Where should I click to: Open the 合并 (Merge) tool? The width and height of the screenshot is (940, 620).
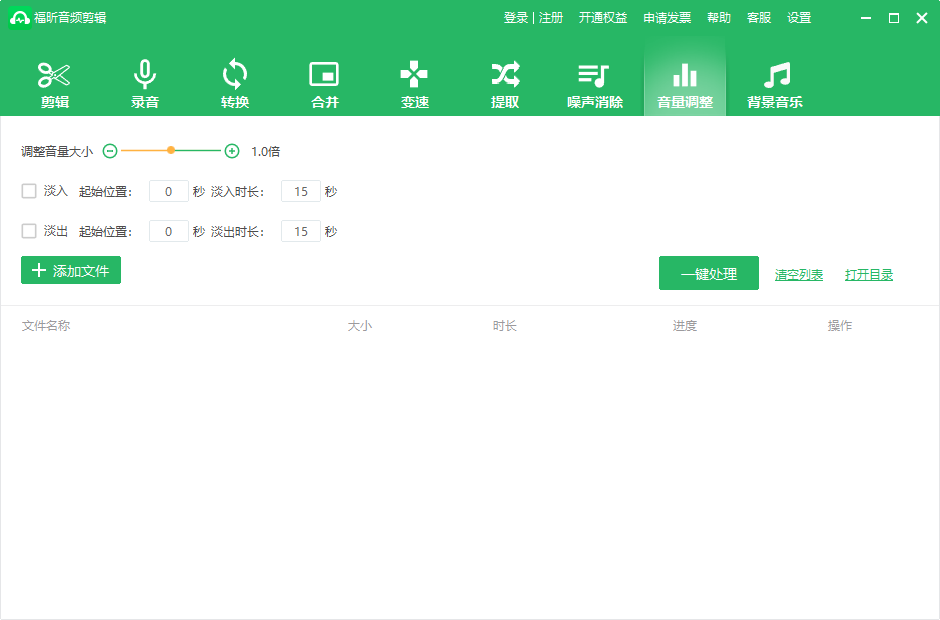point(324,82)
